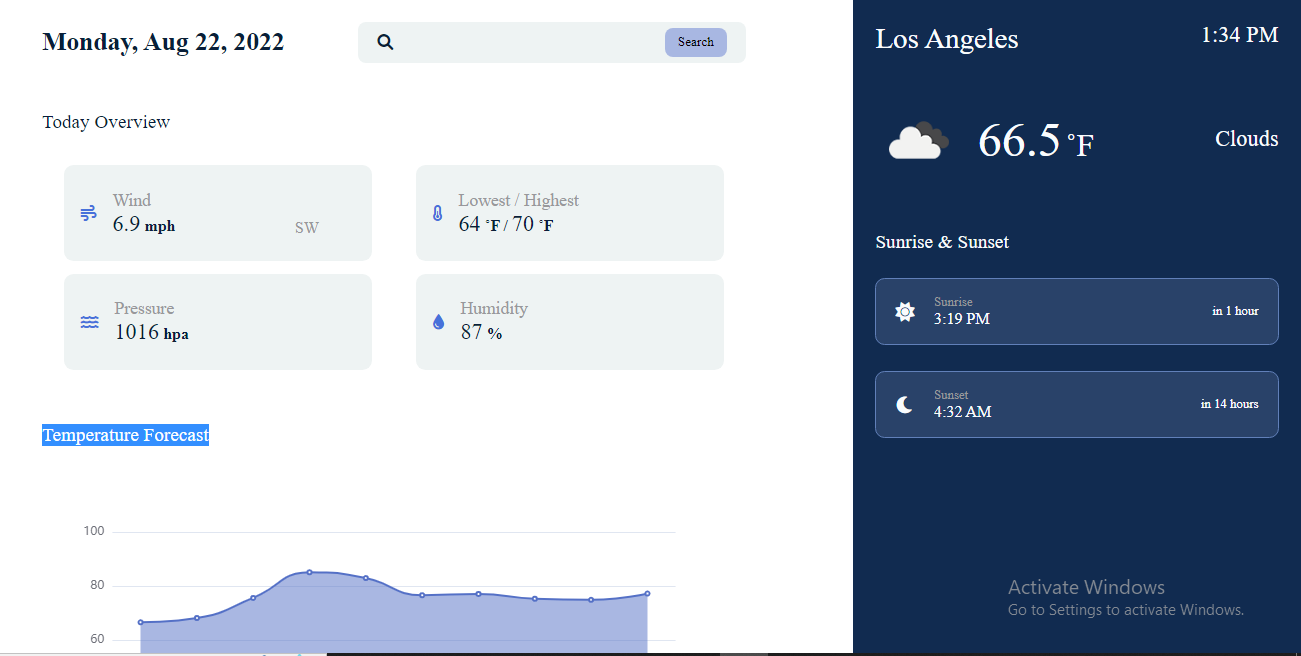The height and width of the screenshot is (656, 1301).
Task: Click the humidity water droplet icon
Action: click(438, 322)
